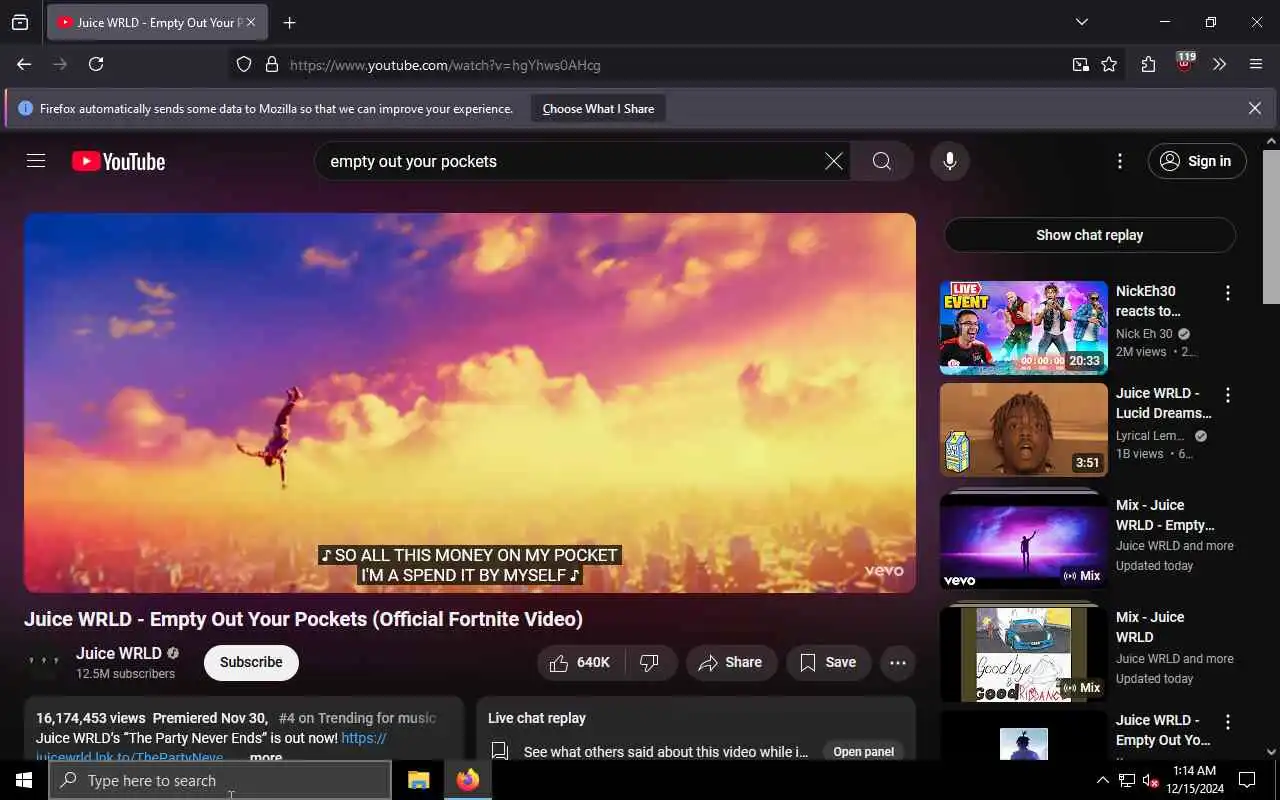Open tracking protection shield icon

(244, 65)
